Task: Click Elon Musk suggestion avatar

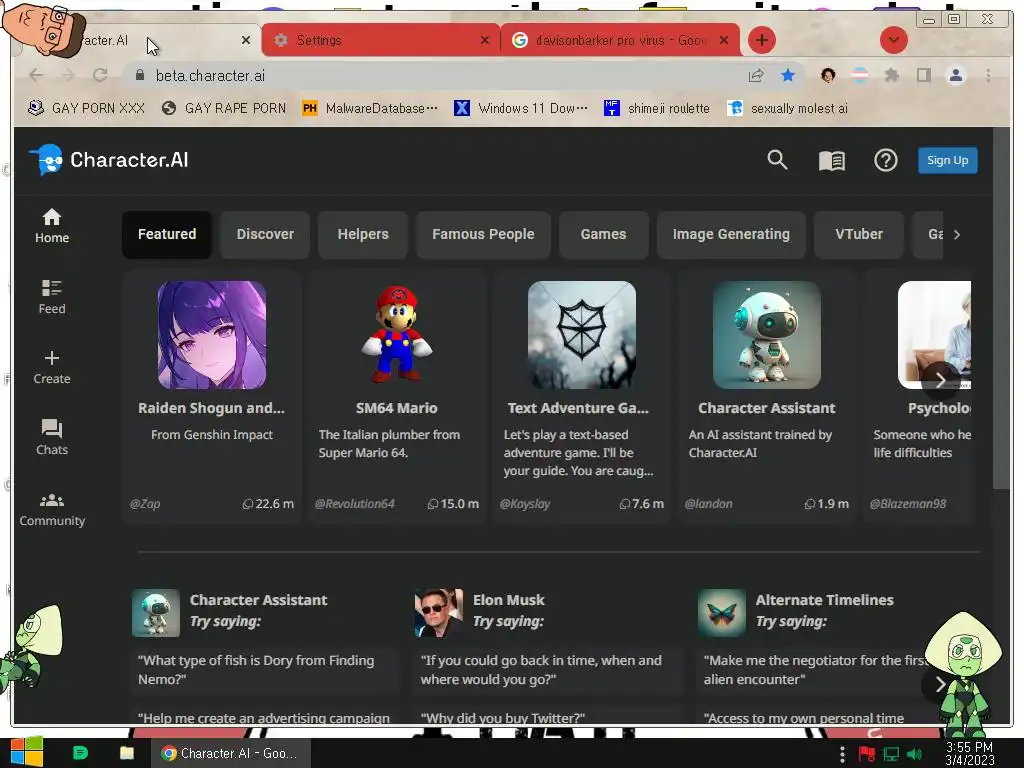Action: tap(439, 613)
